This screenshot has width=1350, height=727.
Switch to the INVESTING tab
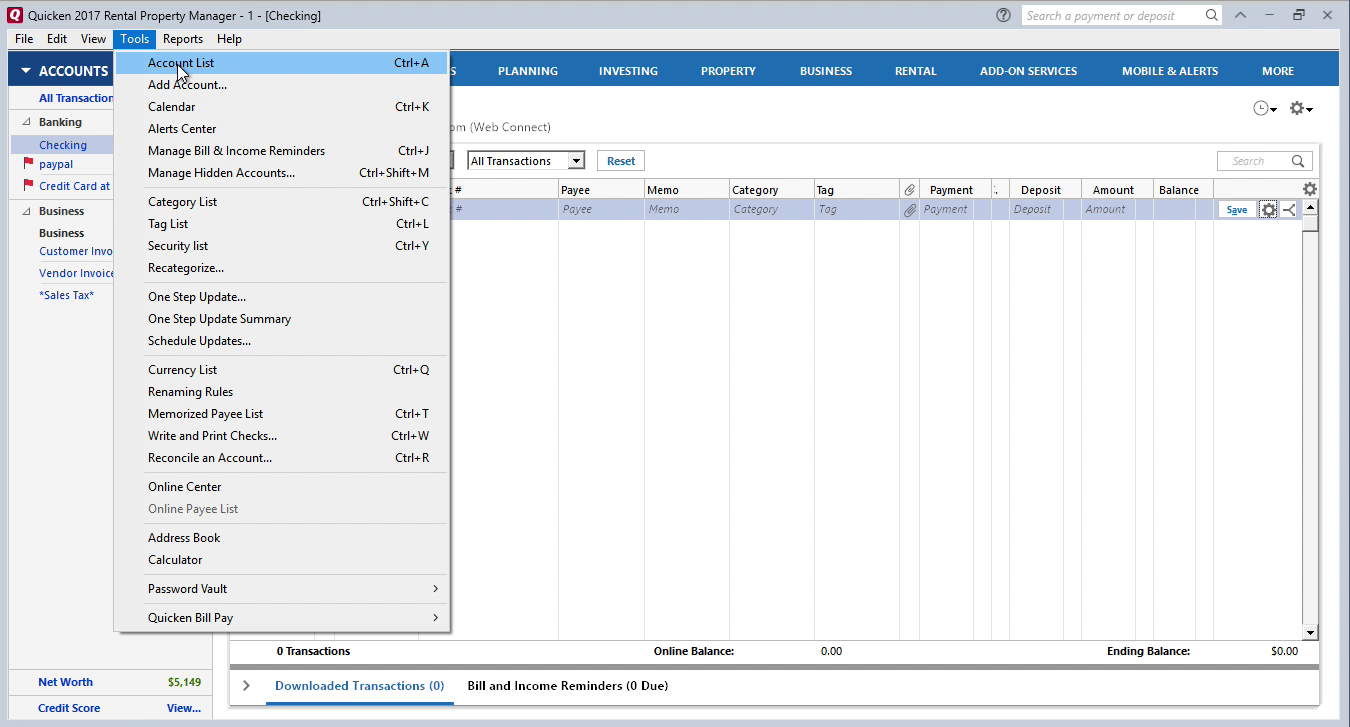pos(628,71)
